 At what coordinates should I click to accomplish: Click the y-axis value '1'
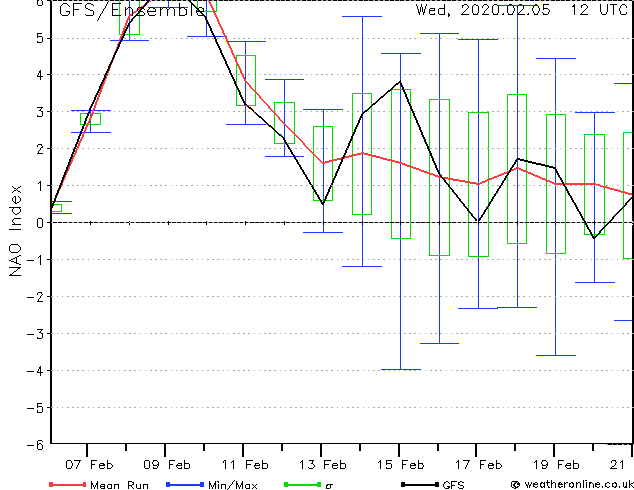[39, 186]
